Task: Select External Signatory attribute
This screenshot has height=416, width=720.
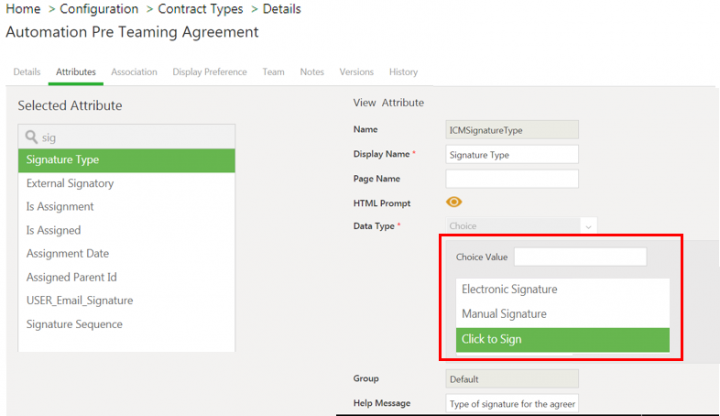Action: (70, 183)
